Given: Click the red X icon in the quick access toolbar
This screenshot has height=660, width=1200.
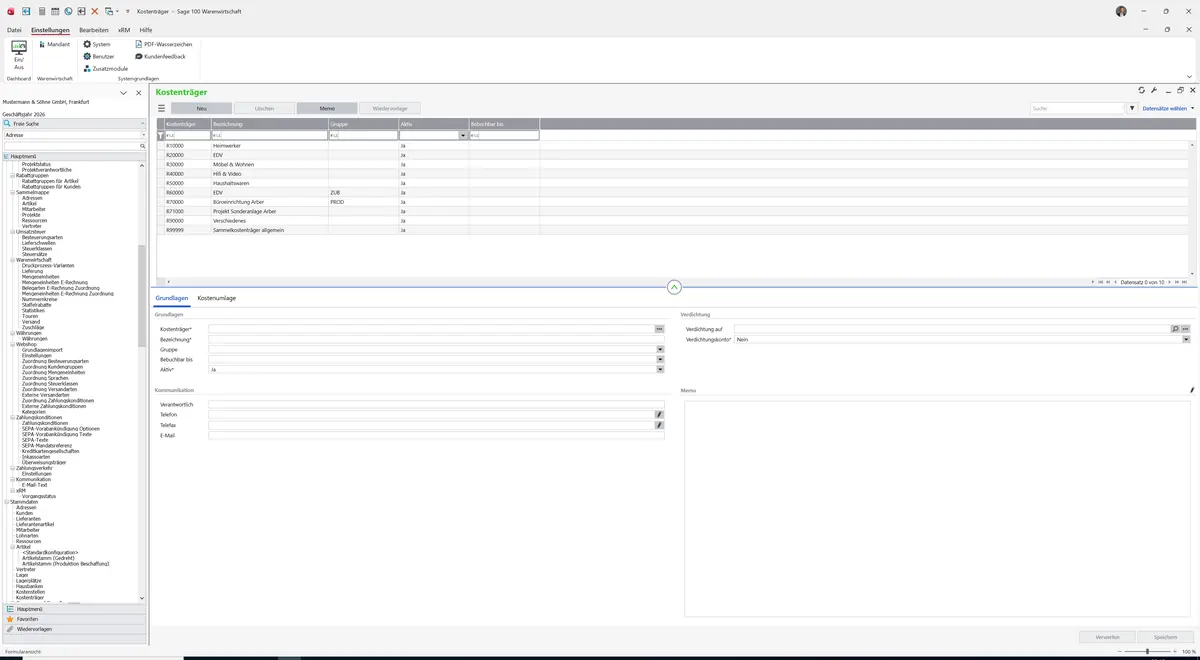Looking at the screenshot, I should click(95, 11).
